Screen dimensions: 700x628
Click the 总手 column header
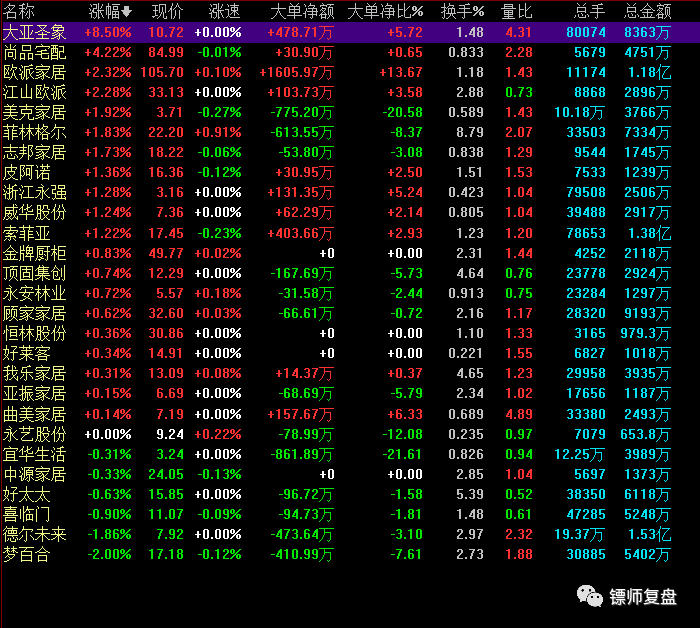coord(589,12)
